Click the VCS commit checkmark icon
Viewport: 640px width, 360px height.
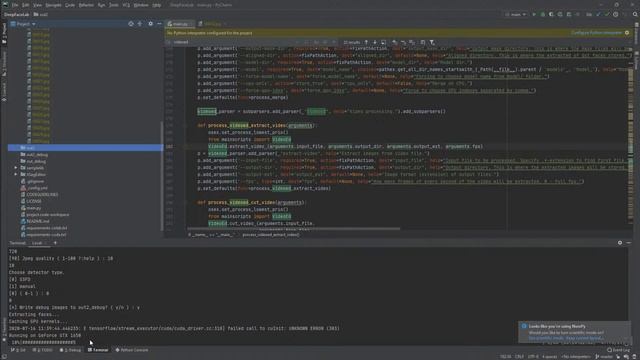coord(607,14)
